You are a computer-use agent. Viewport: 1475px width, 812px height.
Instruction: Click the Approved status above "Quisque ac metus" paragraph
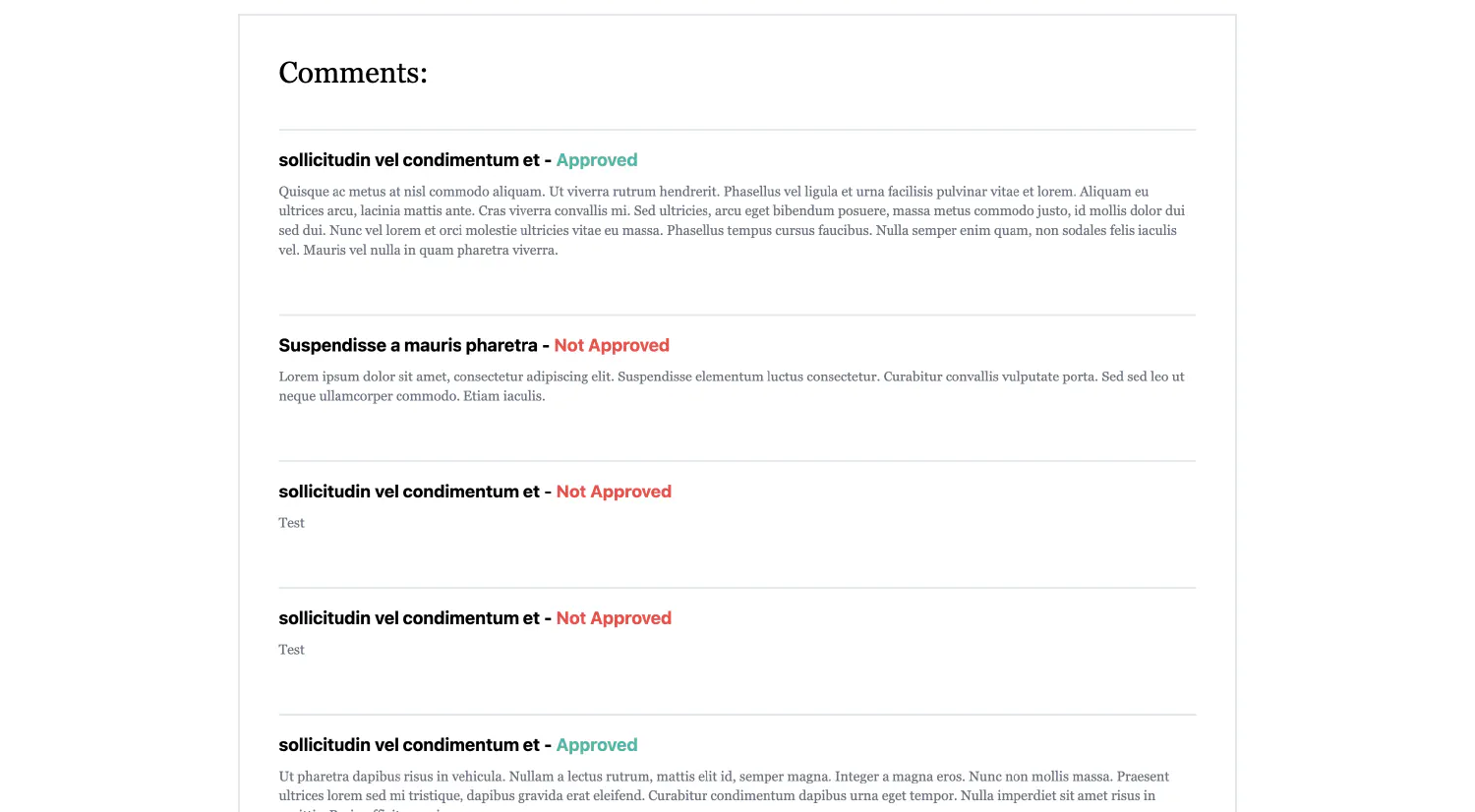pyautogui.click(x=597, y=160)
